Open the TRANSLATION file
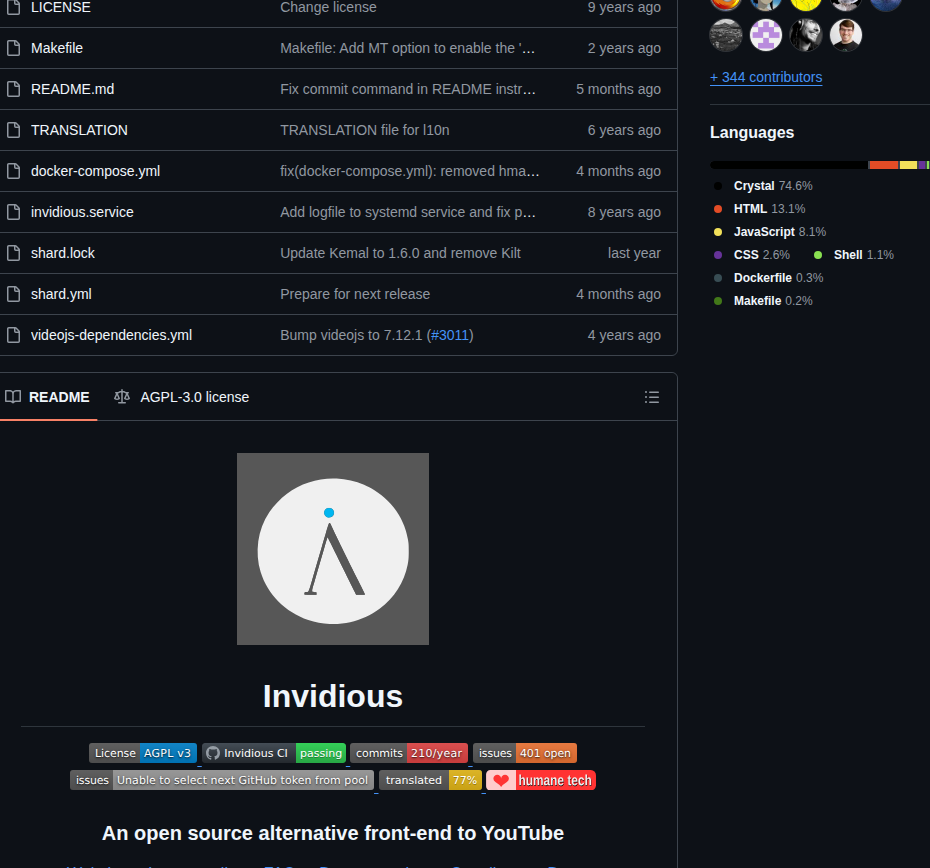Image resolution: width=930 pixels, height=868 pixels. (x=79, y=130)
